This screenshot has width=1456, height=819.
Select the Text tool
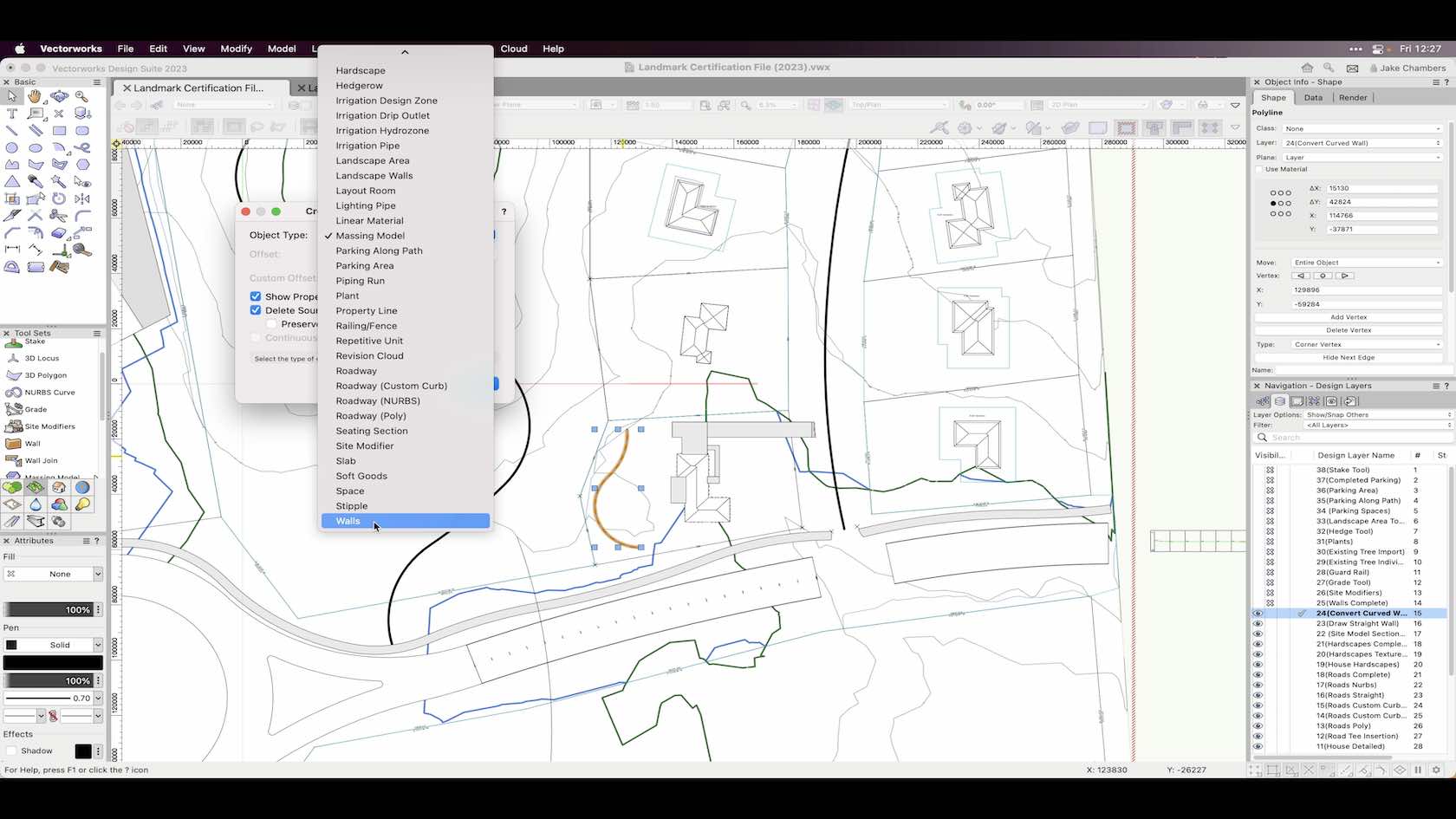(x=12, y=114)
